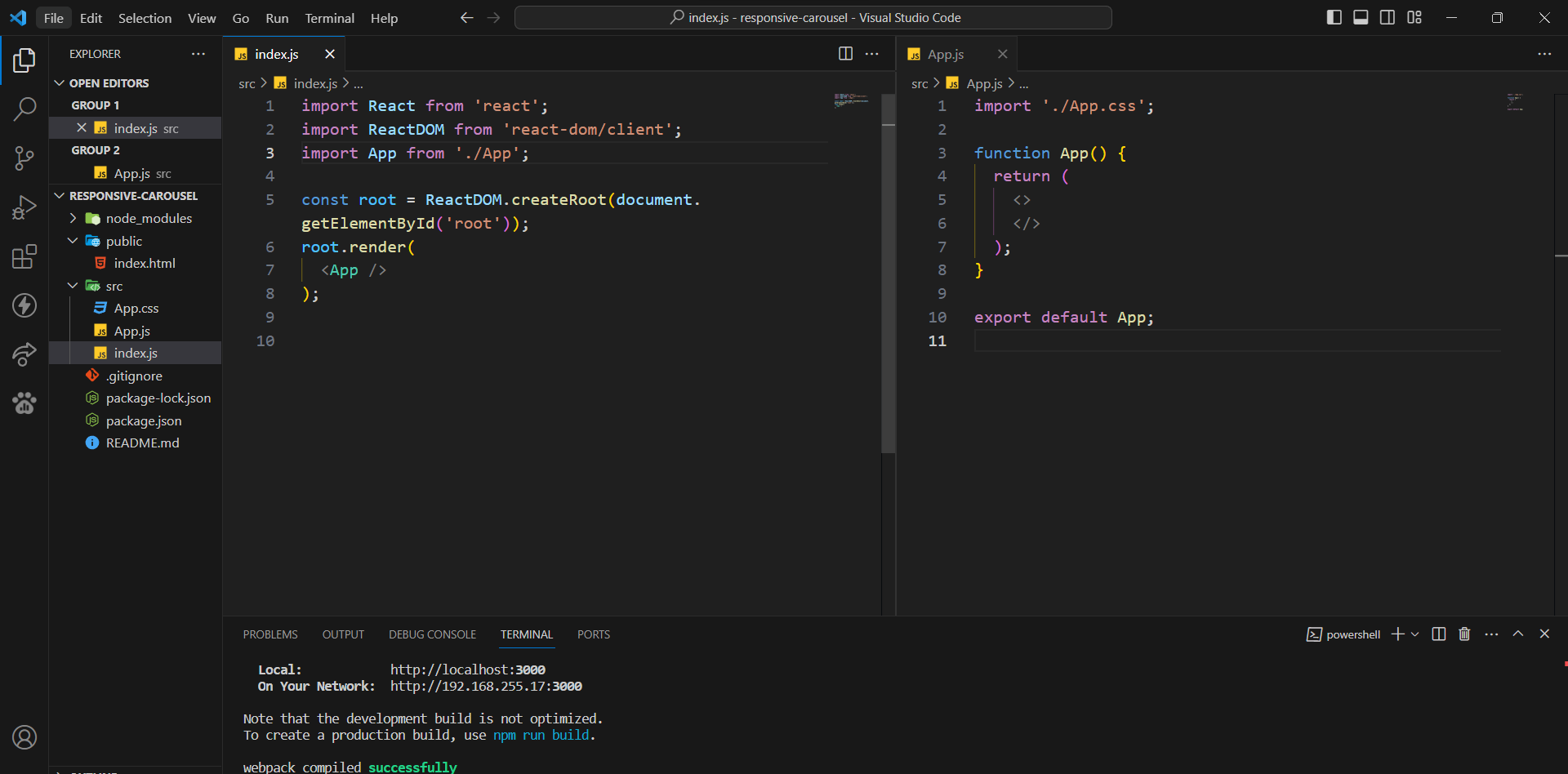The width and height of the screenshot is (1568, 774).
Task: Split the terminal panel
Action: tap(1439, 634)
